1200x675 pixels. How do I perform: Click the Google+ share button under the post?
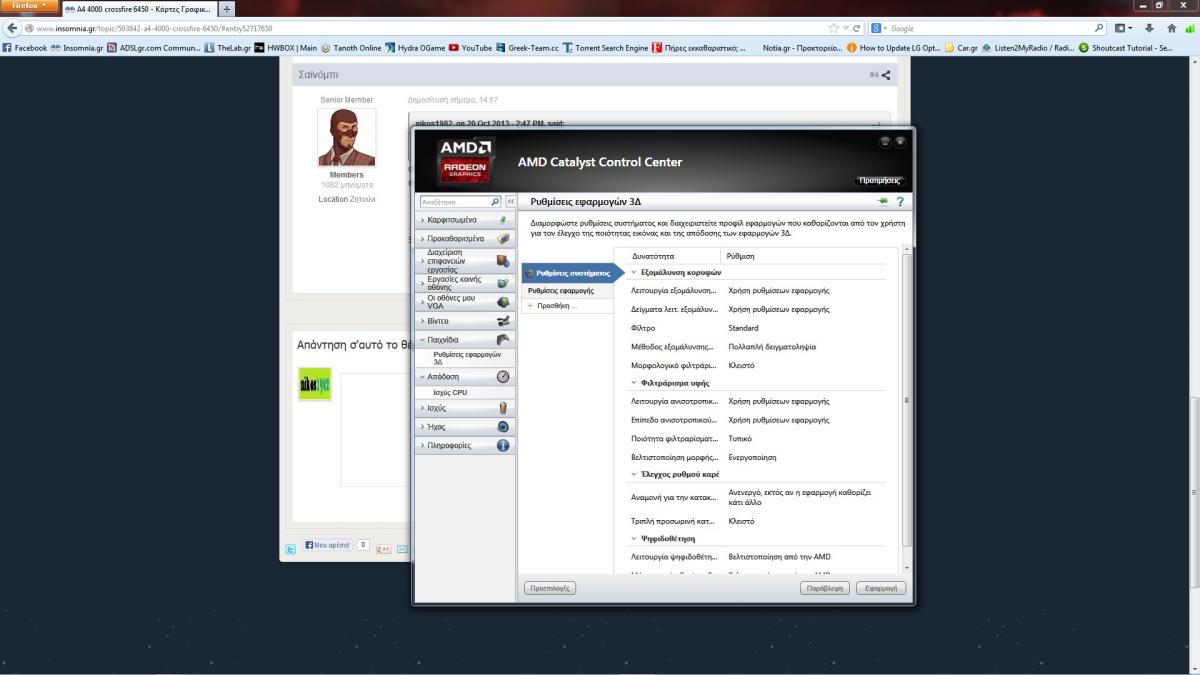click(x=382, y=549)
